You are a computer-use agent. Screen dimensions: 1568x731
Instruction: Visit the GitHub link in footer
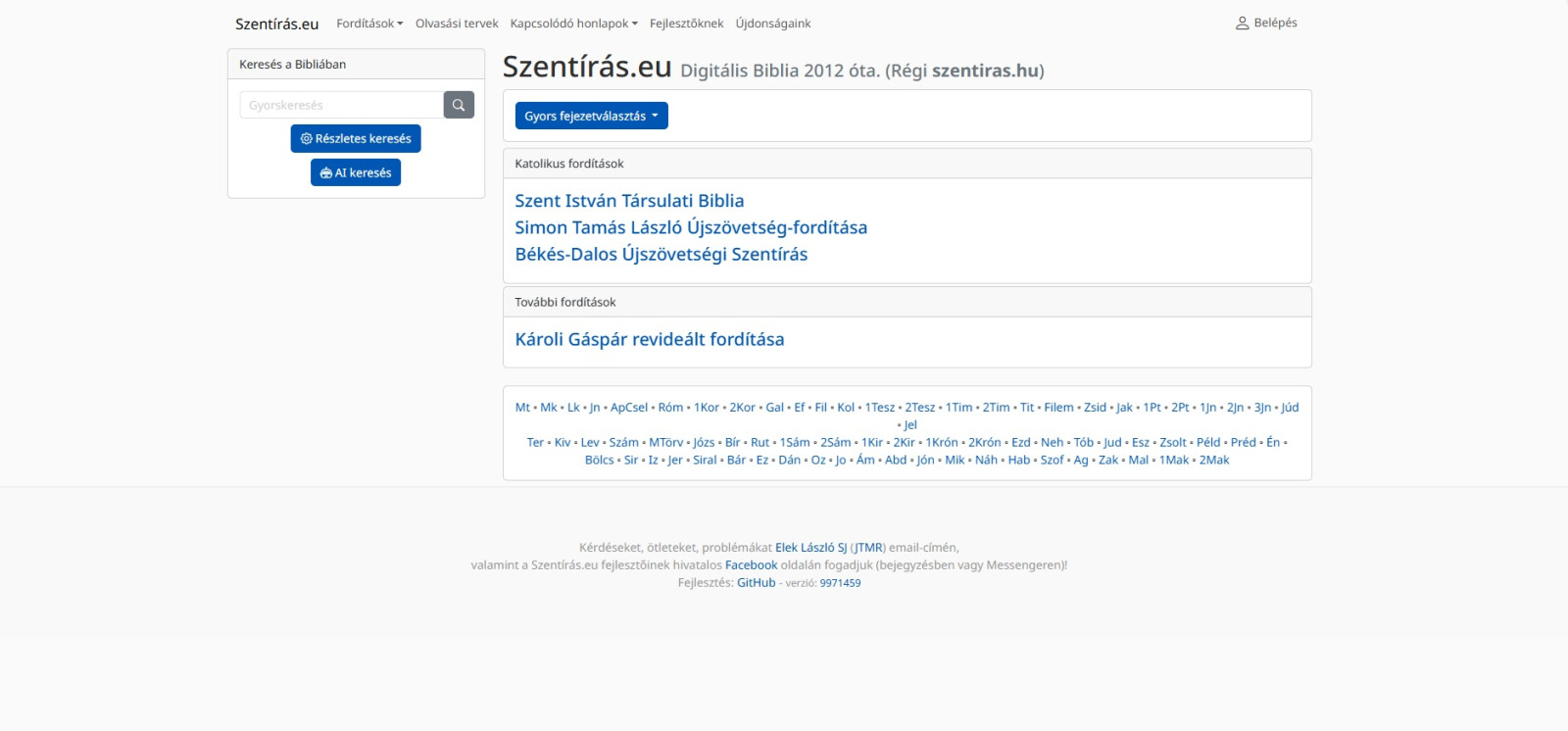click(x=756, y=583)
